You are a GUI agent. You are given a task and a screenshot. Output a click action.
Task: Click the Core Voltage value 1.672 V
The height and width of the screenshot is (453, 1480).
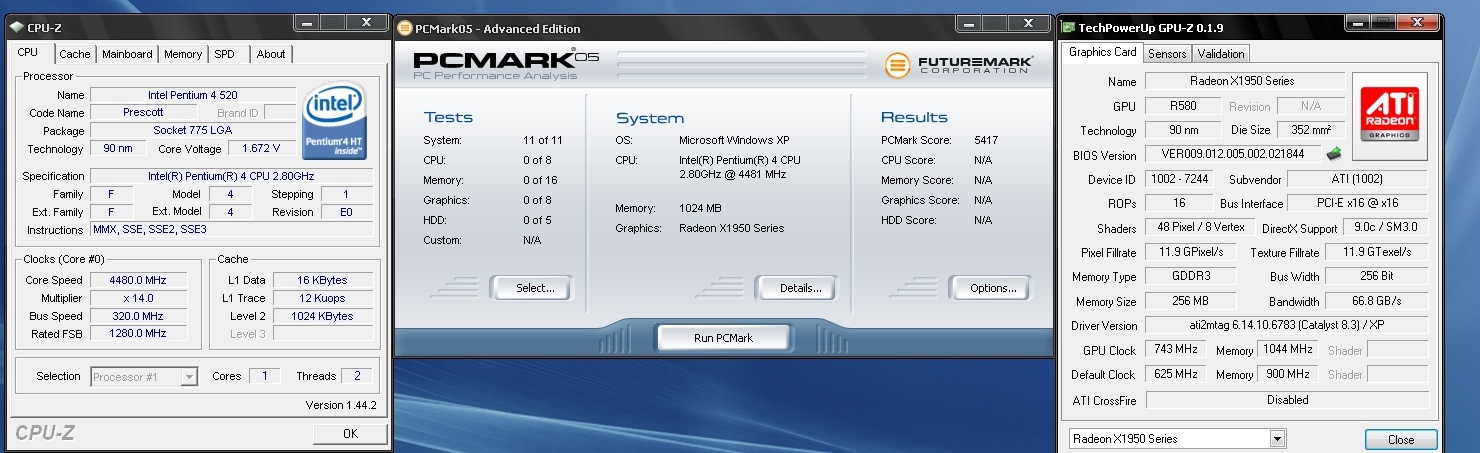(x=261, y=149)
